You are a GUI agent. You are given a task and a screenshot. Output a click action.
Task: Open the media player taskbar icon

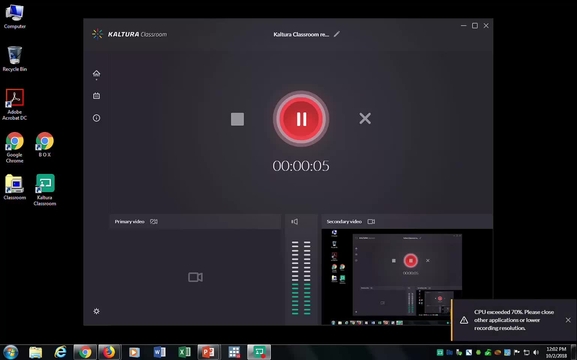click(x=134, y=352)
